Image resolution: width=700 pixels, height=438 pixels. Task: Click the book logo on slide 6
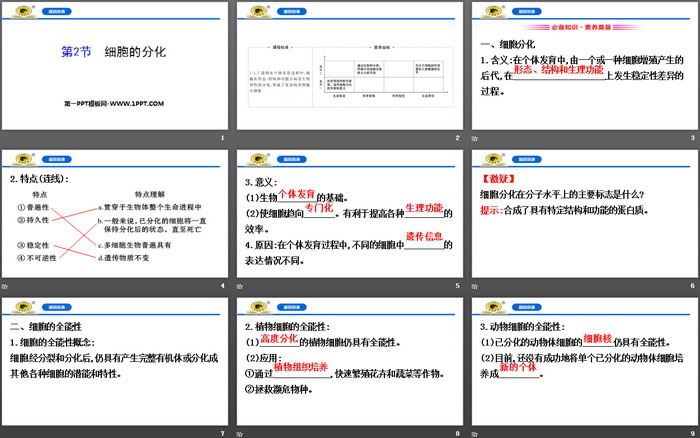pos(494,159)
